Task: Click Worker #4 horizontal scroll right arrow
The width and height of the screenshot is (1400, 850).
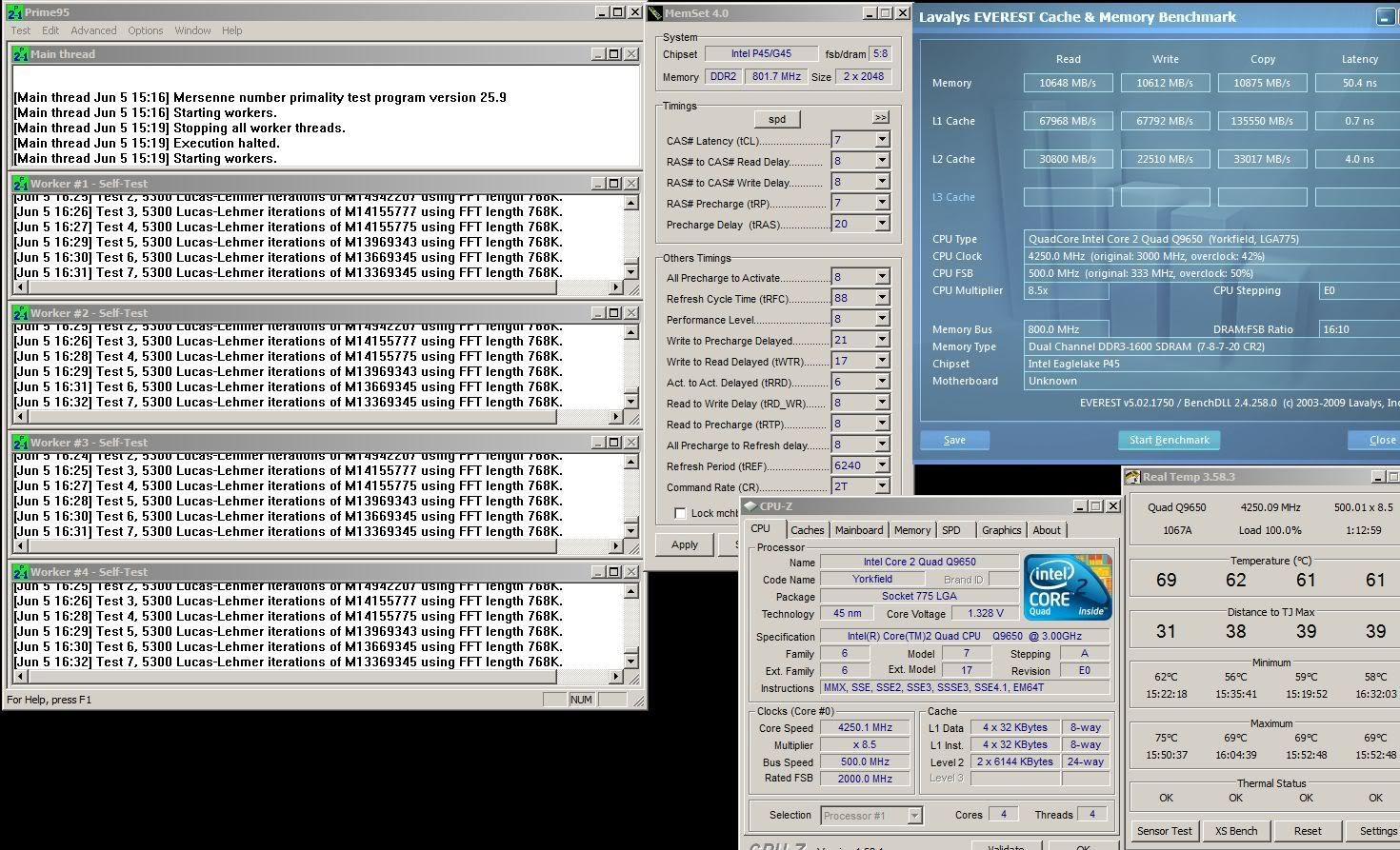Action: 616,676
